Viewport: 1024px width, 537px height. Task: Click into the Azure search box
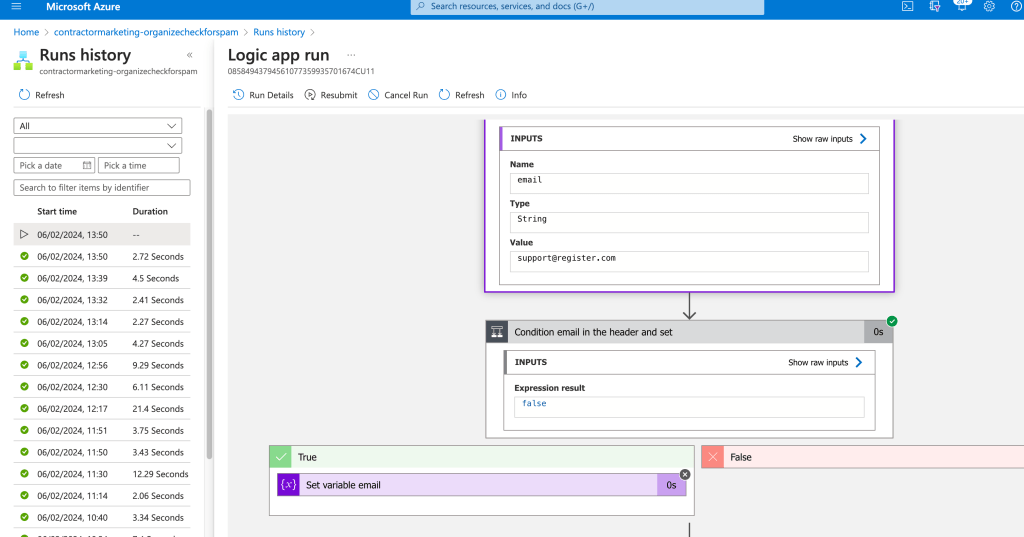click(x=588, y=7)
